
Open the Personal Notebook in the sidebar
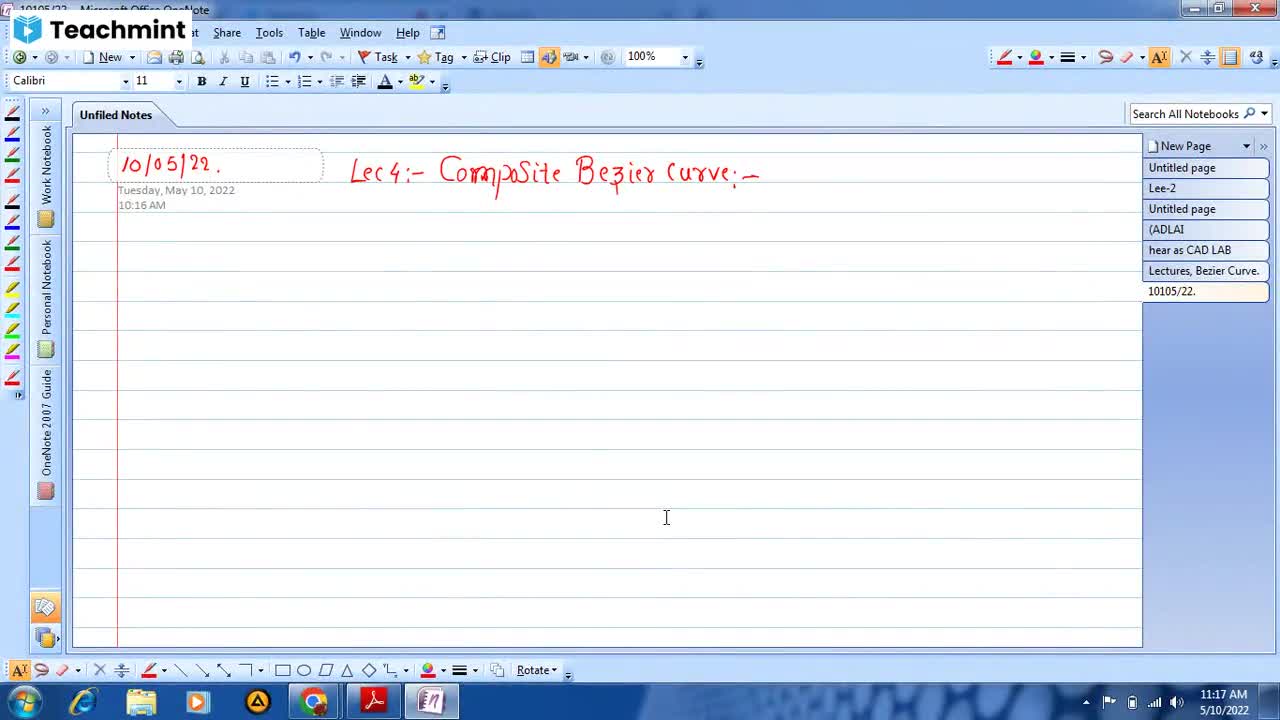[x=45, y=297]
